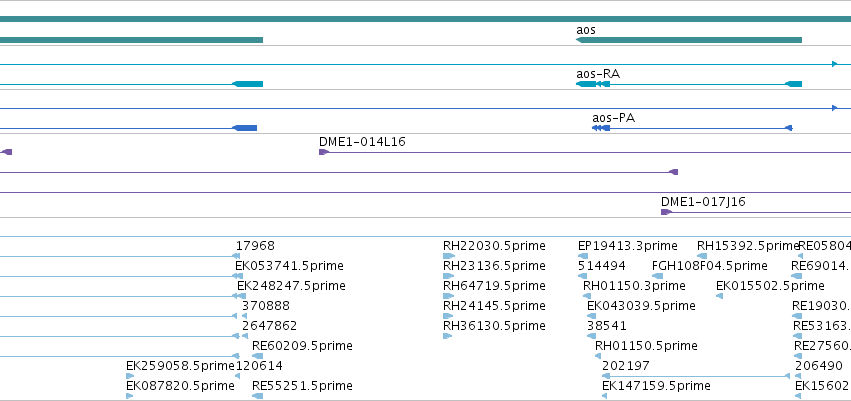This screenshot has width=851, height=401.
Task: Select the 370888 feature label
Action: pyautogui.click(x=266, y=306)
